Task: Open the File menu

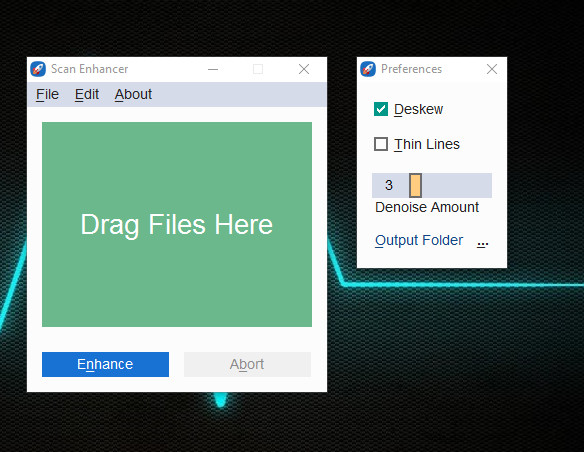Action: coord(47,95)
